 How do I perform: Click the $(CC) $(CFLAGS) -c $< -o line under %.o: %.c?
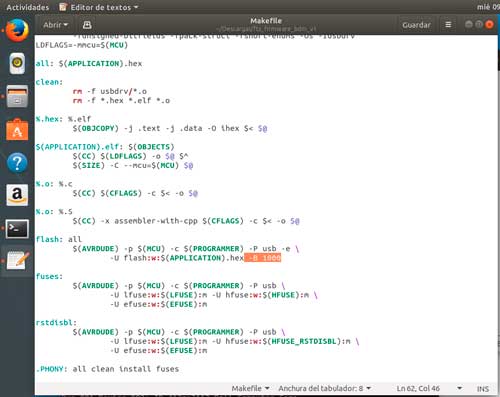tap(135, 193)
